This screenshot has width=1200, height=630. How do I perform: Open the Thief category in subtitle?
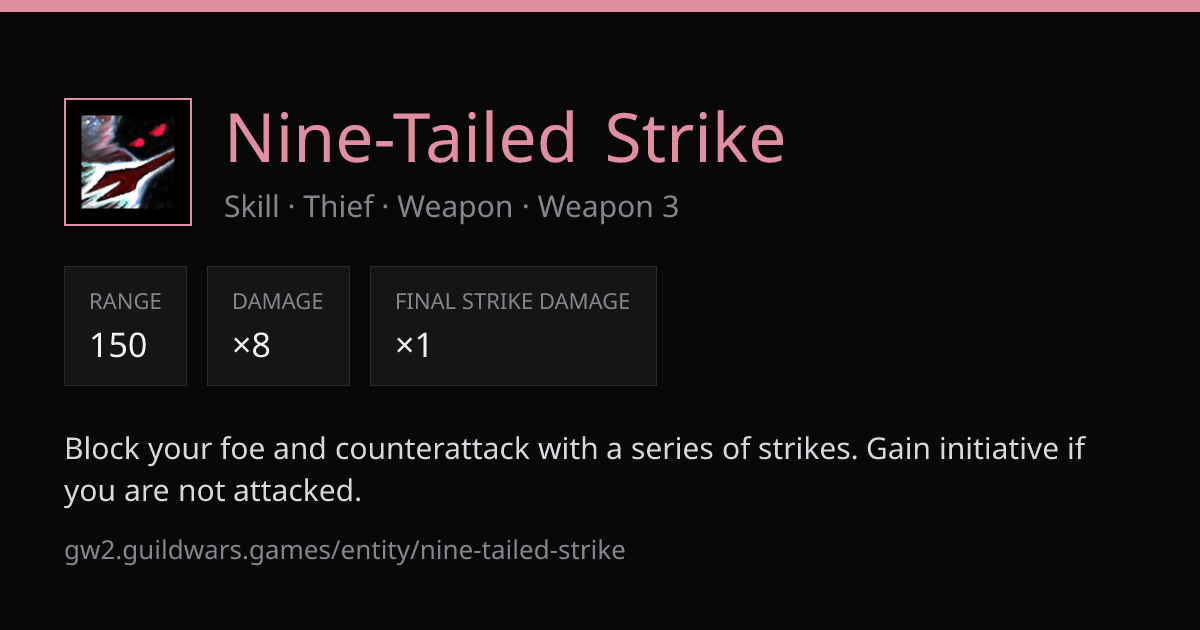[338, 207]
